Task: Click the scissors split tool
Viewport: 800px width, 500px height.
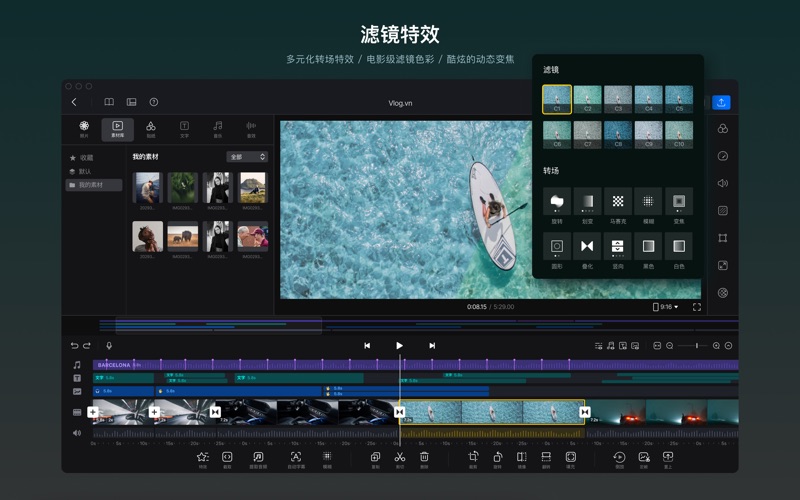Action: pos(399,456)
